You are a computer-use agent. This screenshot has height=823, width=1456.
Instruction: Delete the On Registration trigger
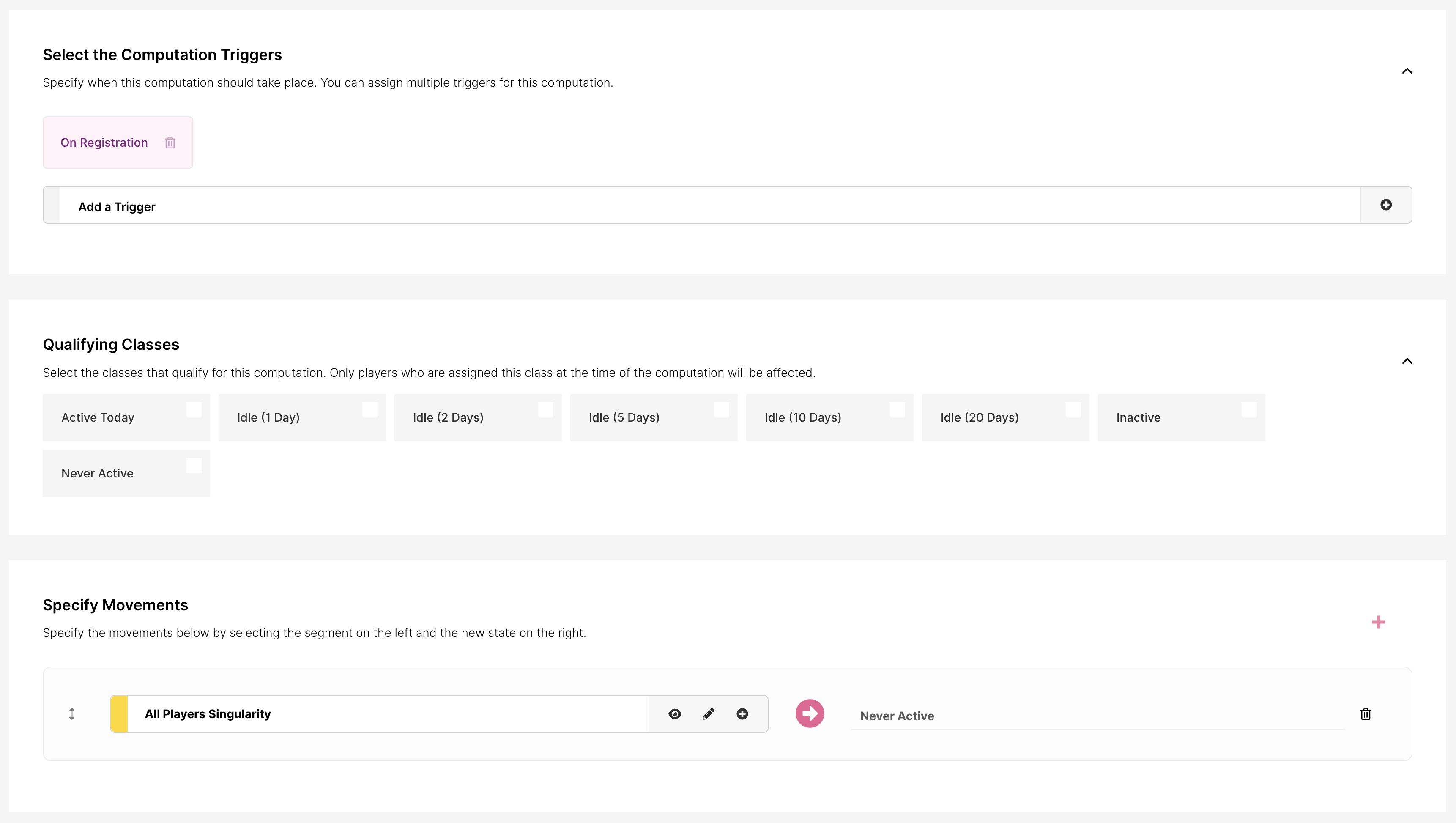click(170, 143)
